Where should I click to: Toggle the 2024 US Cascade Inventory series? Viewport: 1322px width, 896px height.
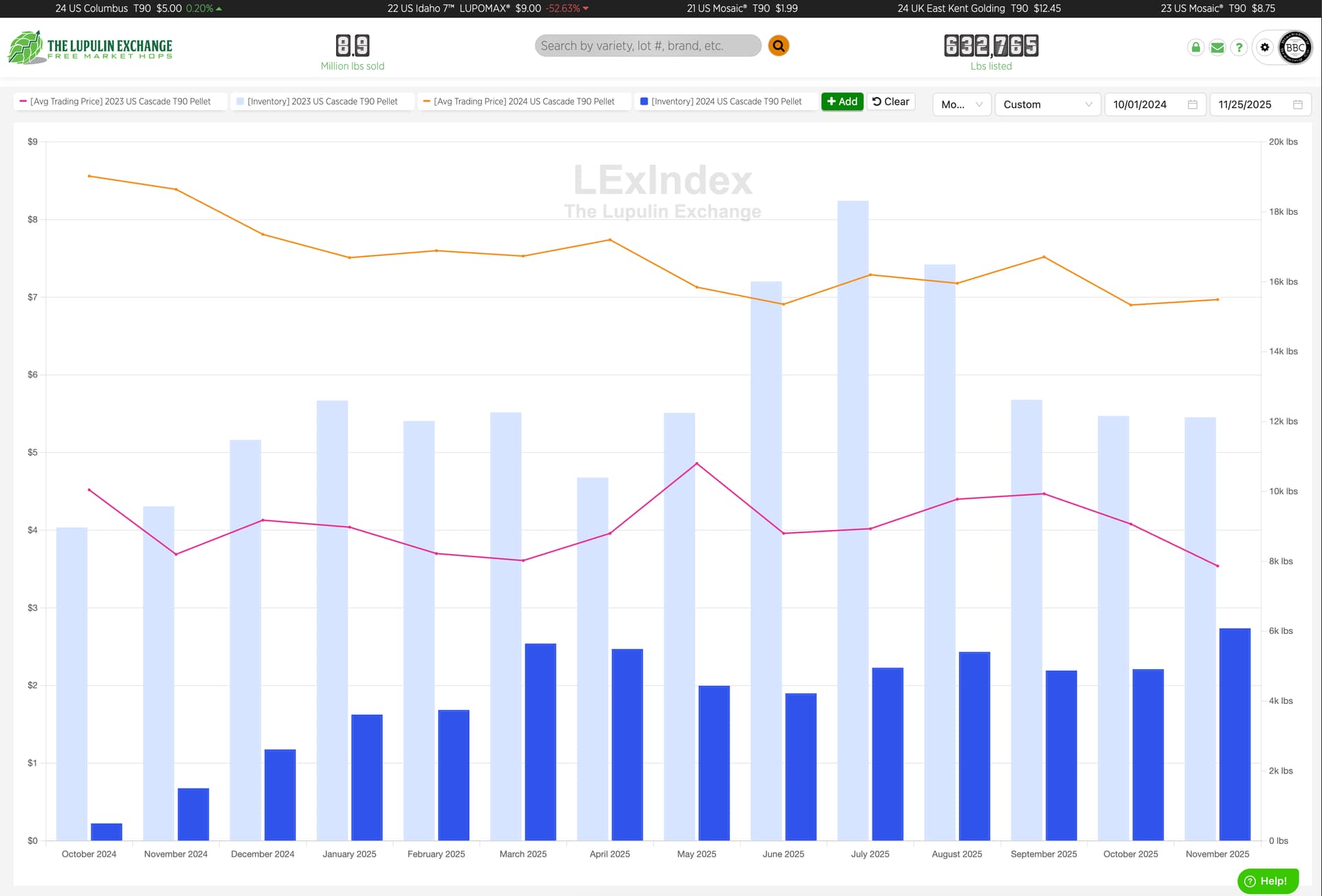pyautogui.click(x=726, y=101)
